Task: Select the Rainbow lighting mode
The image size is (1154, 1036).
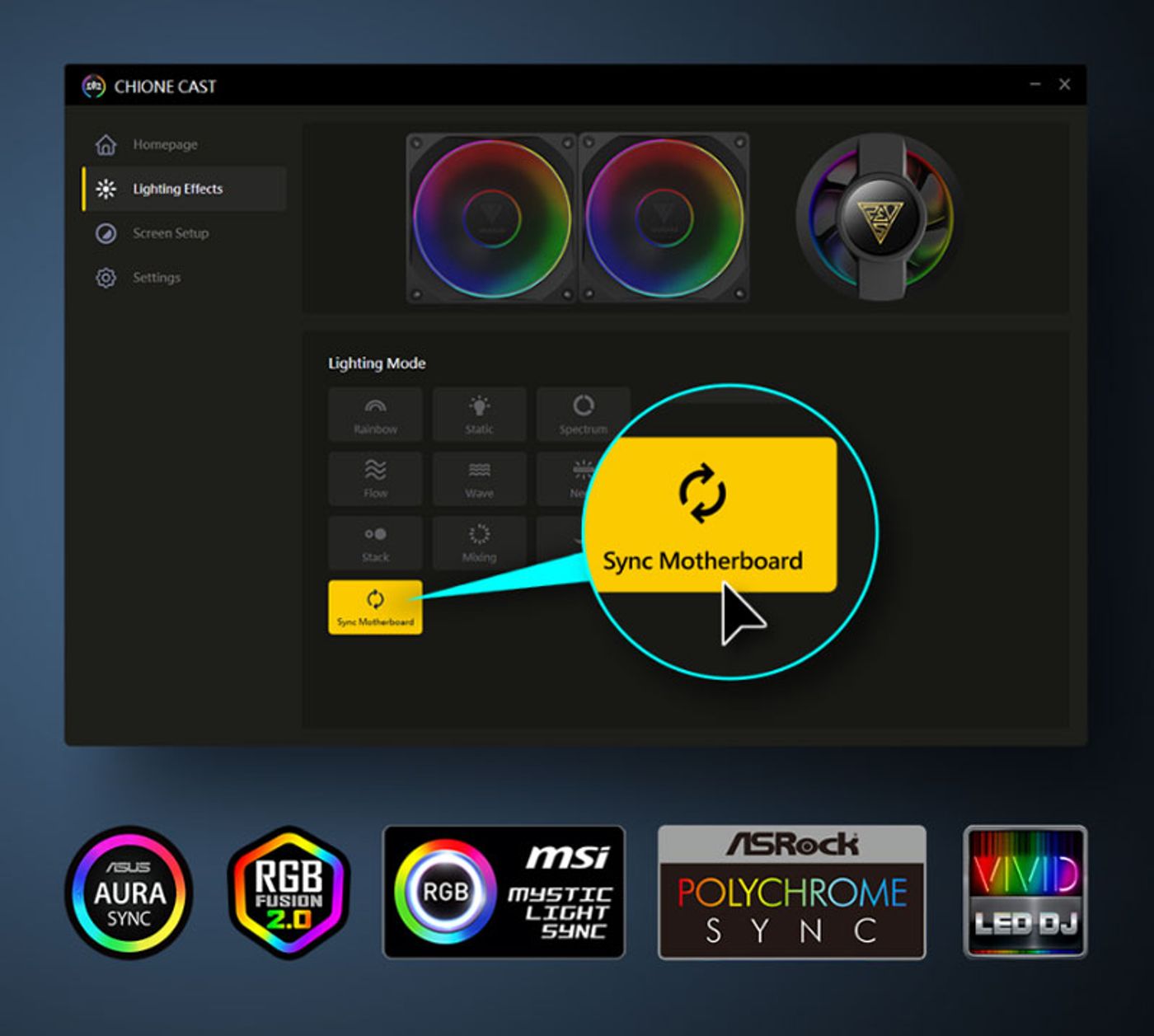Action: (x=375, y=415)
